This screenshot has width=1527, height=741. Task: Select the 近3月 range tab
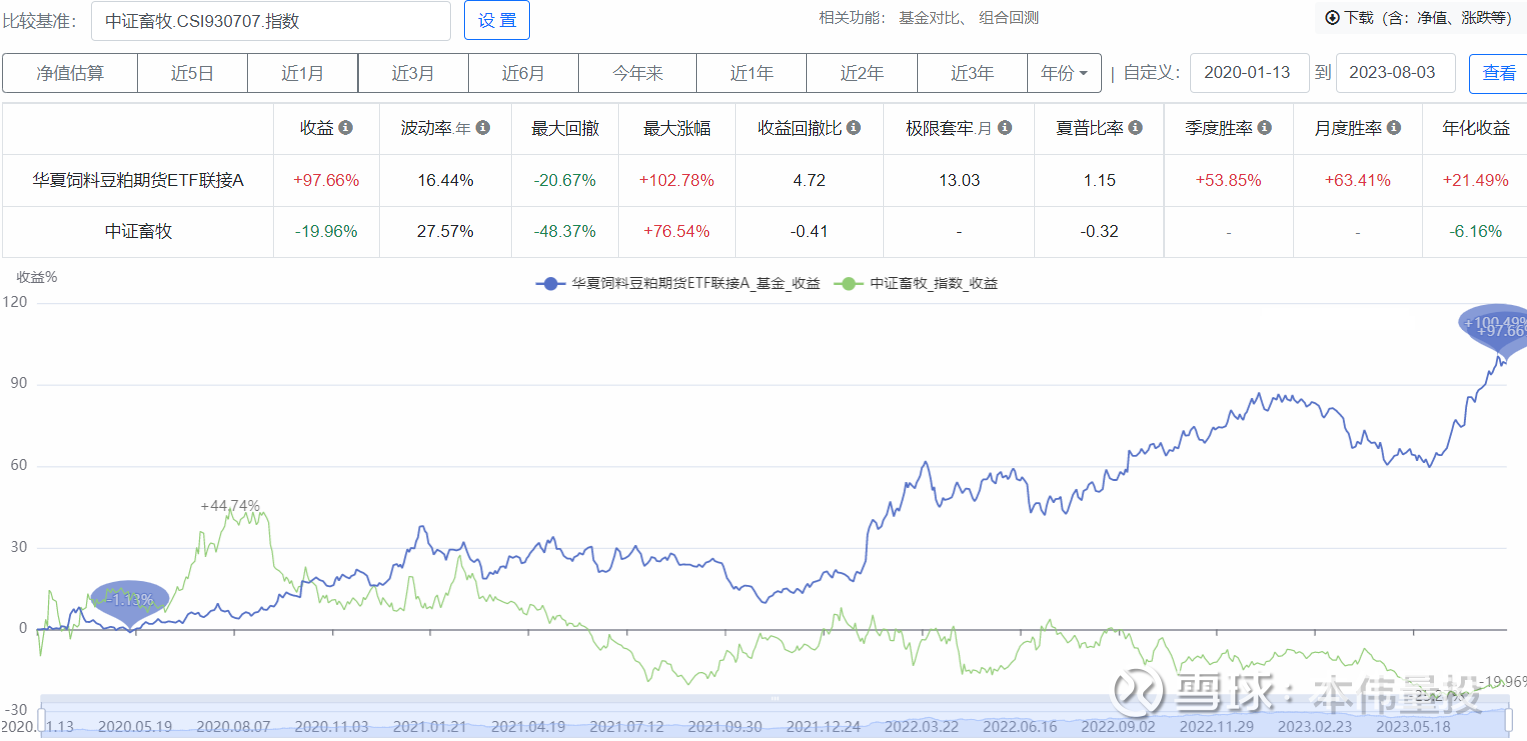[x=412, y=73]
